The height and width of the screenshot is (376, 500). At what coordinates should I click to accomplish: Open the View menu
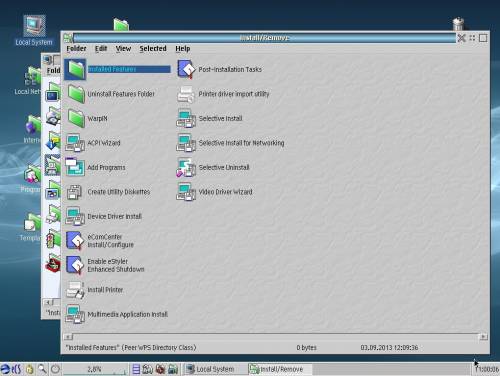tap(123, 49)
